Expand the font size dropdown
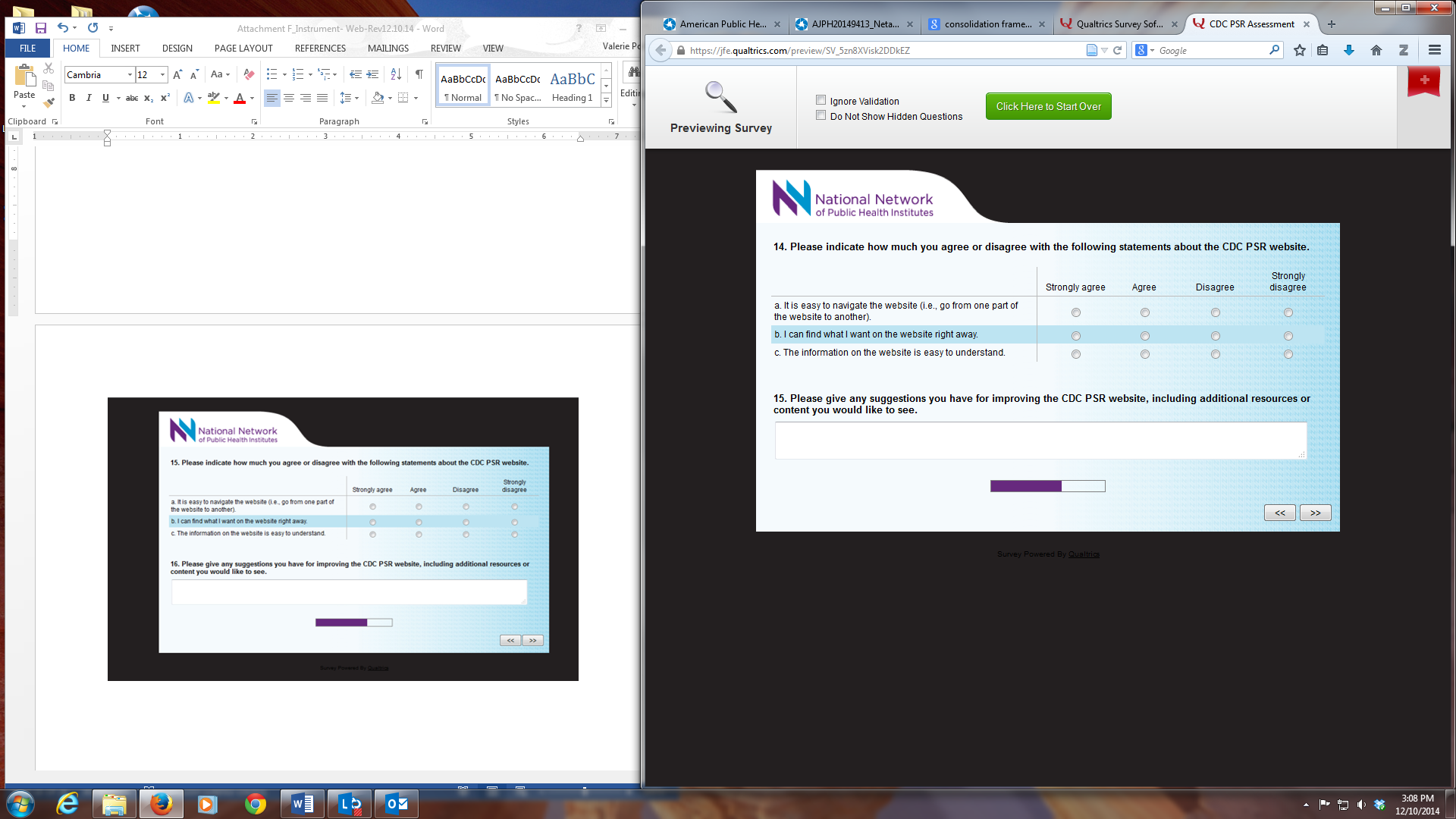This screenshot has height=819, width=1456. pyautogui.click(x=162, y=75)
